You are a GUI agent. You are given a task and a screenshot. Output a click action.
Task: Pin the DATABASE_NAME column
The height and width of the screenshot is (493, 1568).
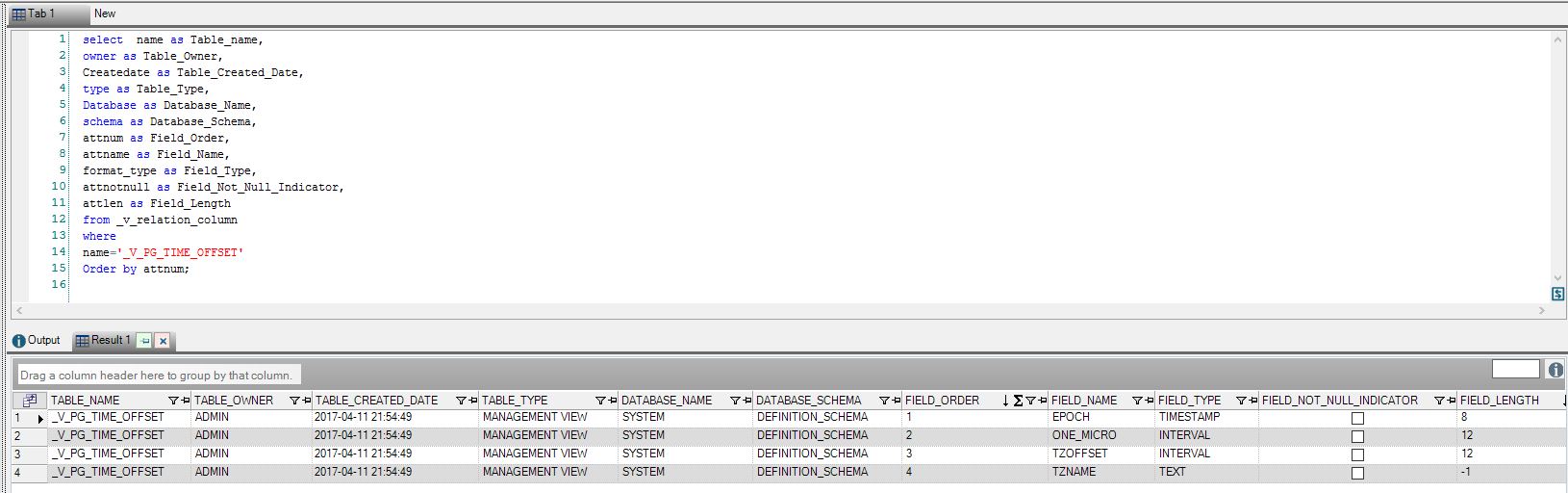click(746, 401)
